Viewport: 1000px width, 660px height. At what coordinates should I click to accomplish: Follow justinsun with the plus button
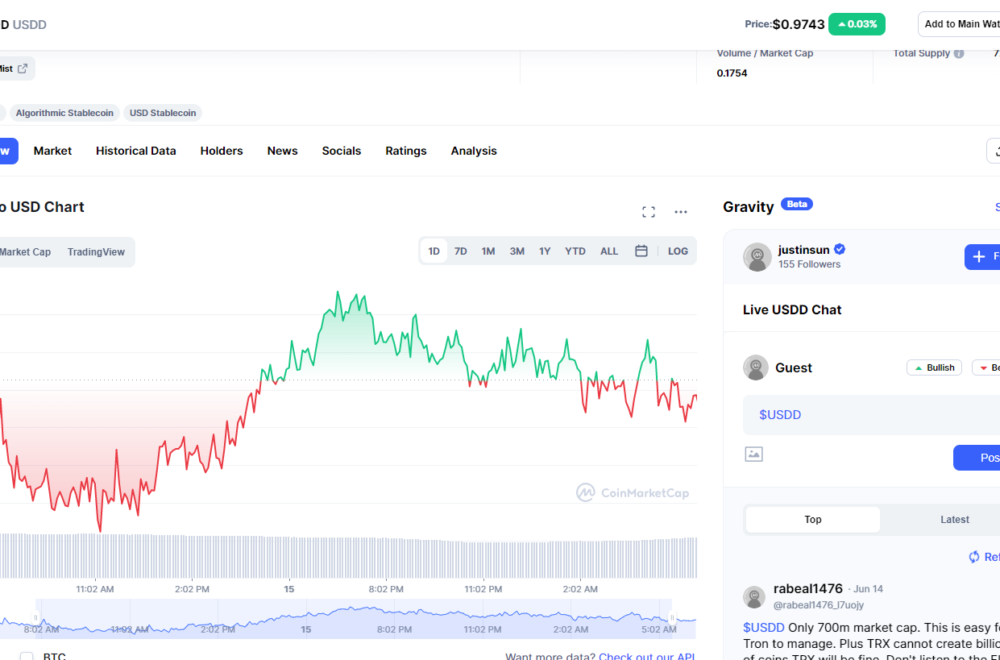pyautogui.click(x=982, y=256)
